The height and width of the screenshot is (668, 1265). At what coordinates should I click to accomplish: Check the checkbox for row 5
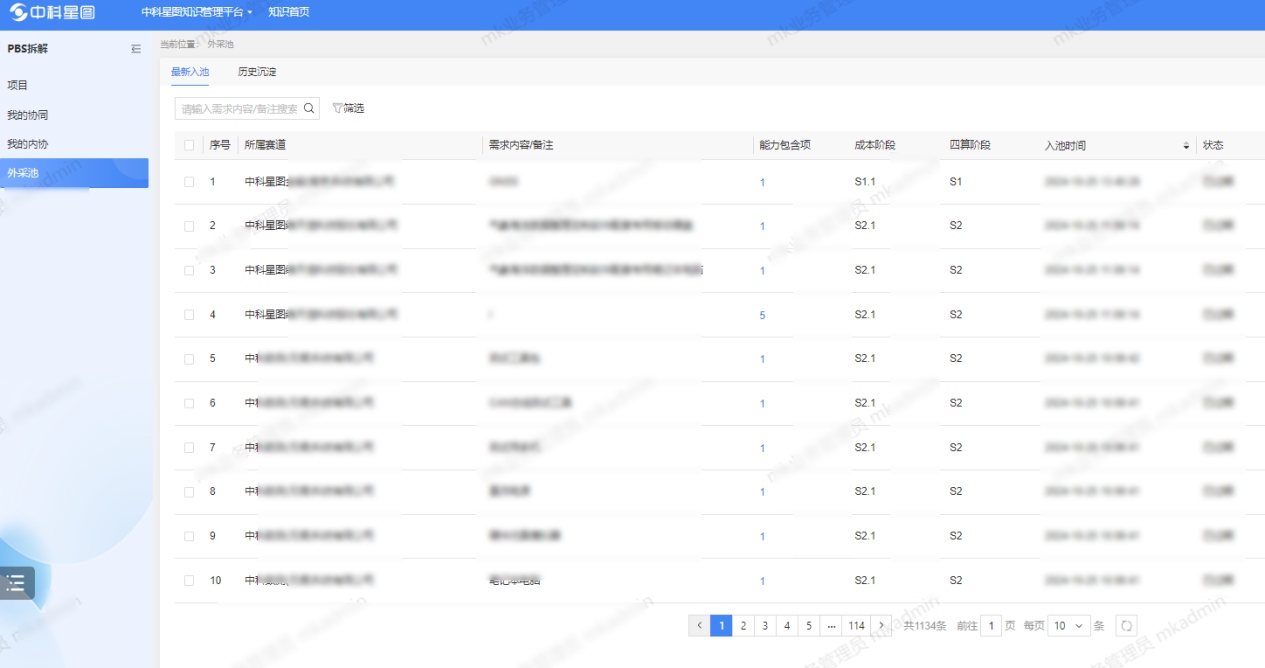coord(189,359)
